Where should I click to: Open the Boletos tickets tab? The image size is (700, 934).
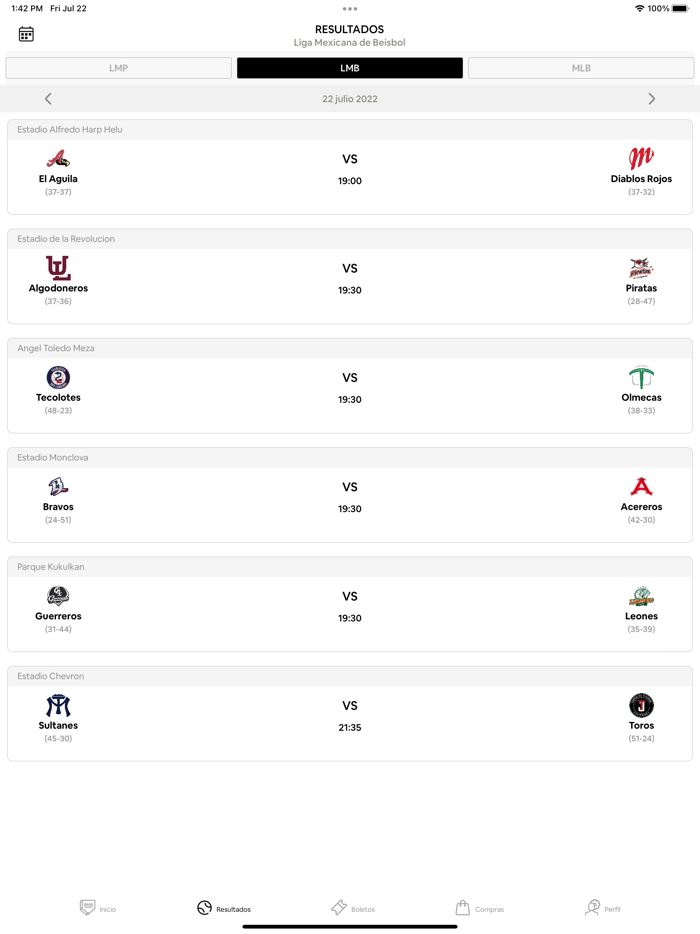pyautogui.click(x=353, y=908)
